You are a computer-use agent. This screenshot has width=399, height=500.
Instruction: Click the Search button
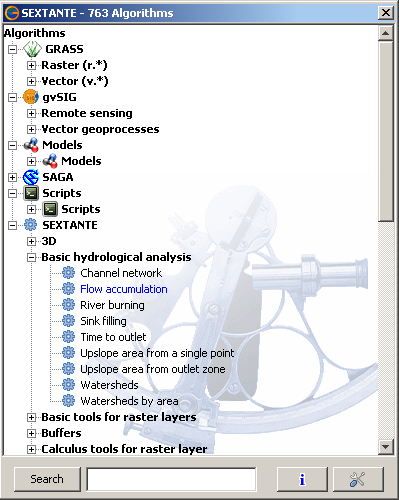[47, 479]
